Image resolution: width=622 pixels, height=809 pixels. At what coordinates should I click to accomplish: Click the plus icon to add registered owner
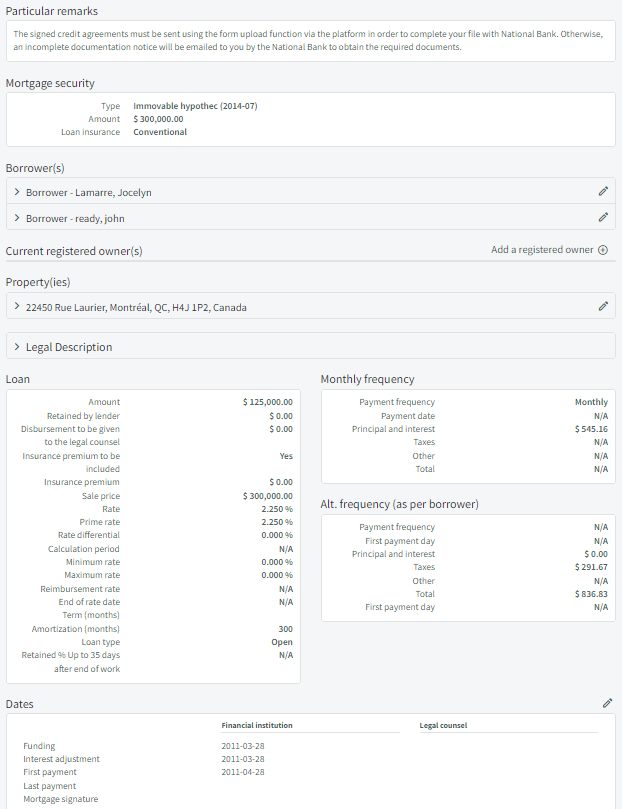coord(603,250)
